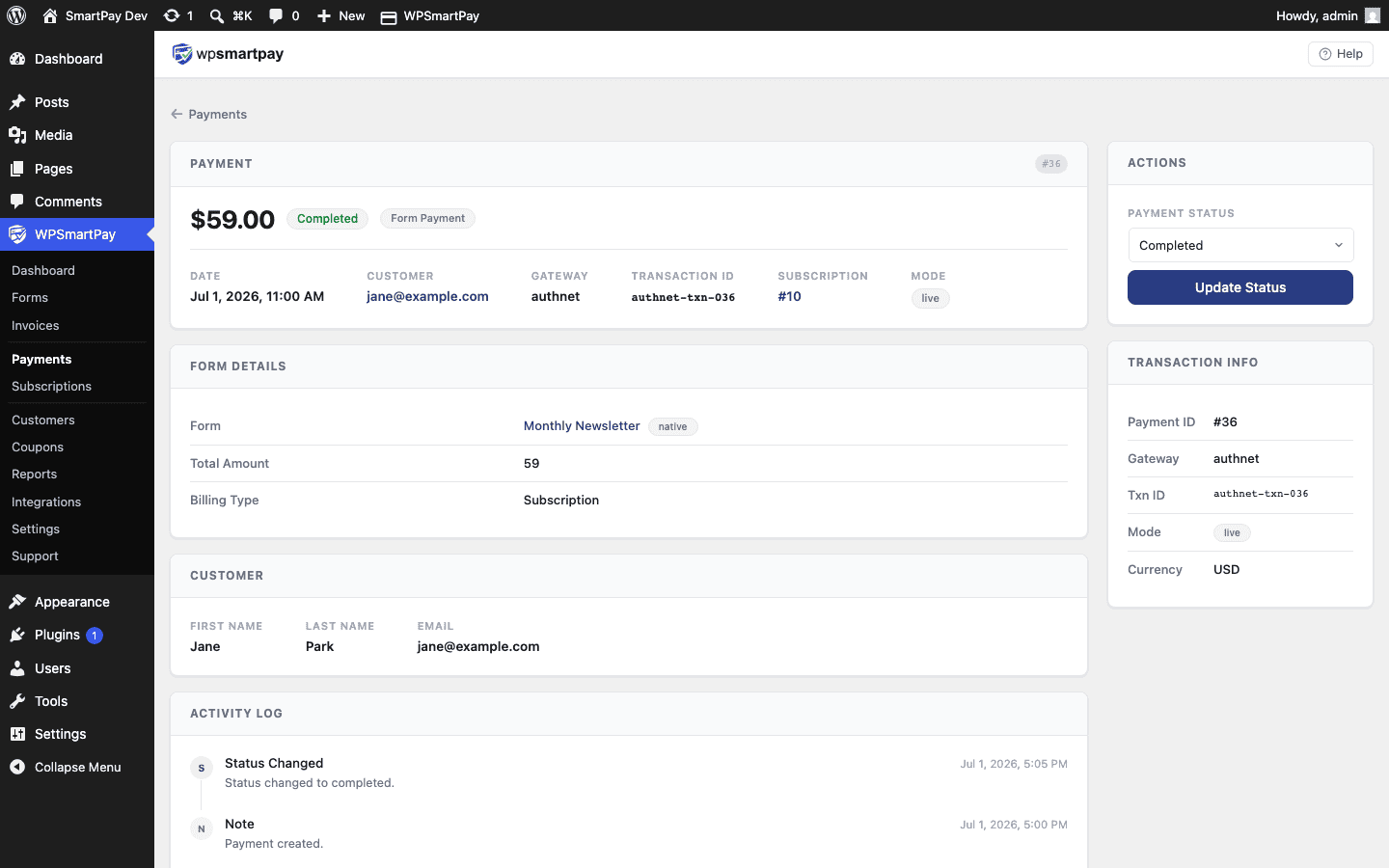
Task: Open the Support submenu item
Action: point(35,556)
